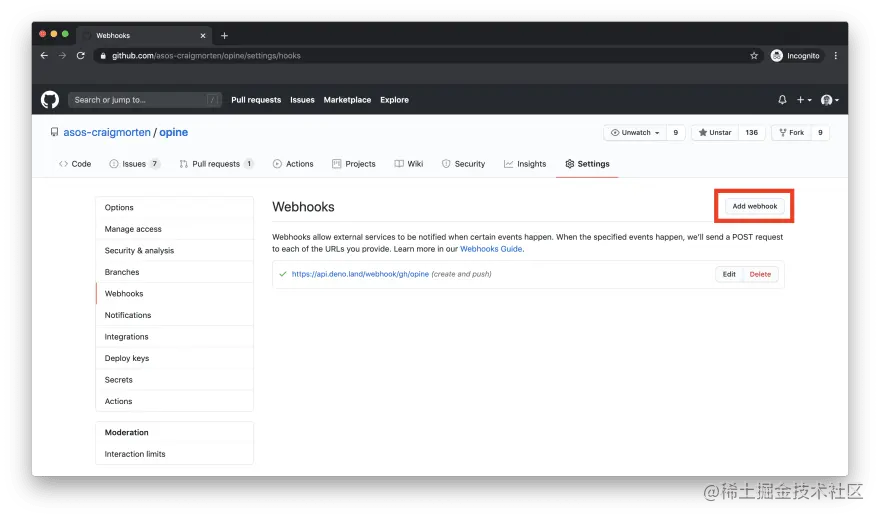Open Security & analysis settings
This screenshot has height=518, width=880.
tap(175, 250)
